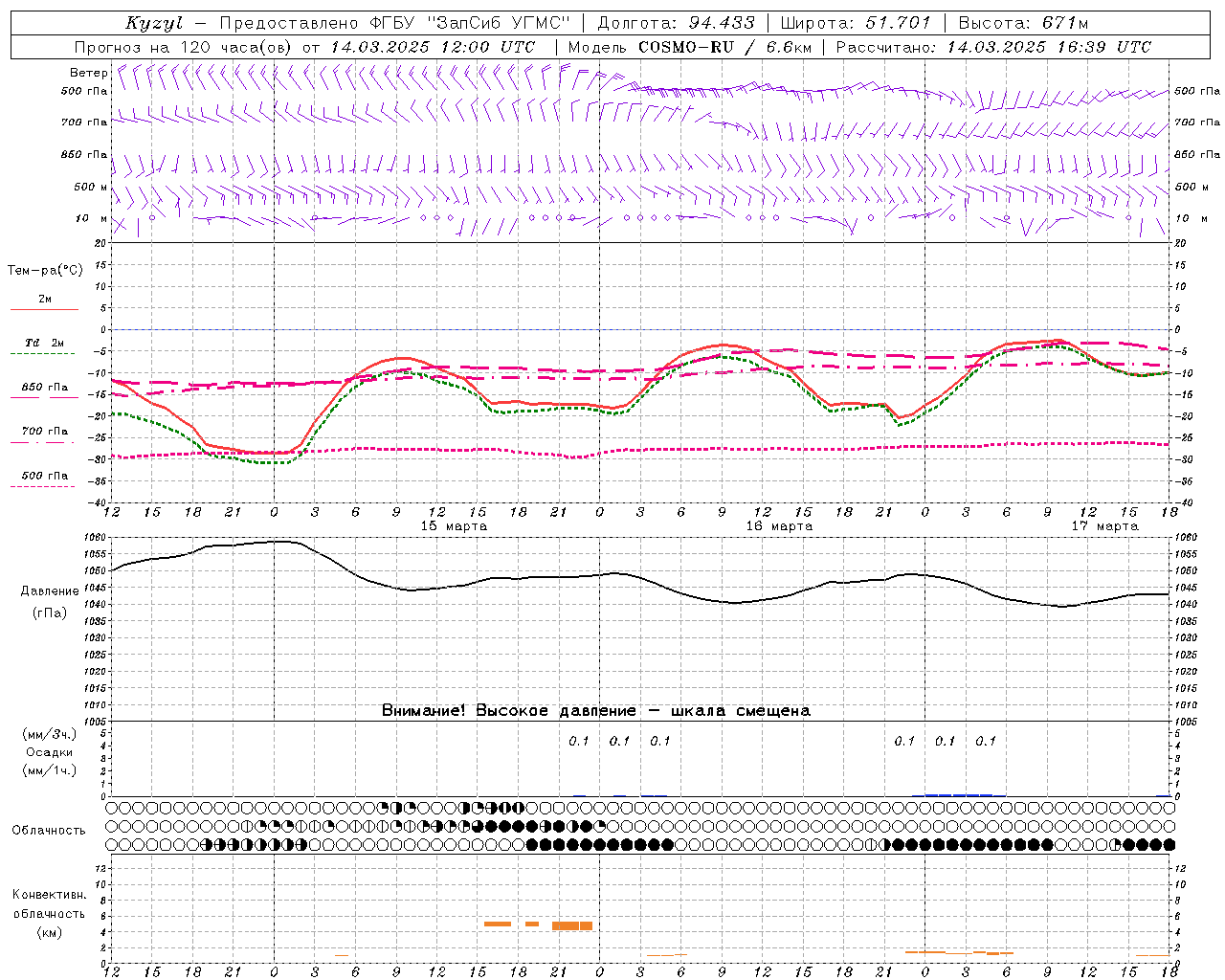Click the "Модель COSMO-RU / 6.6км" text

[x=689, y=47]
